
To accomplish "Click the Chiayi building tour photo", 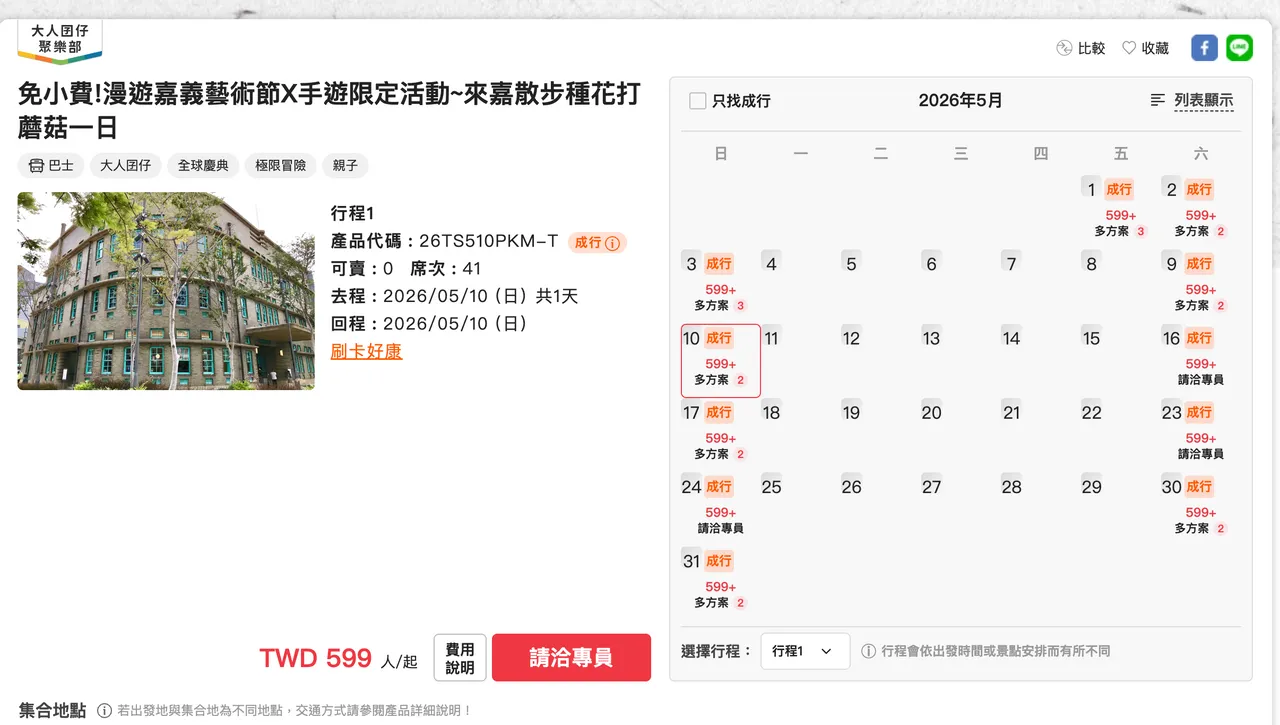I will coord(166,291).
